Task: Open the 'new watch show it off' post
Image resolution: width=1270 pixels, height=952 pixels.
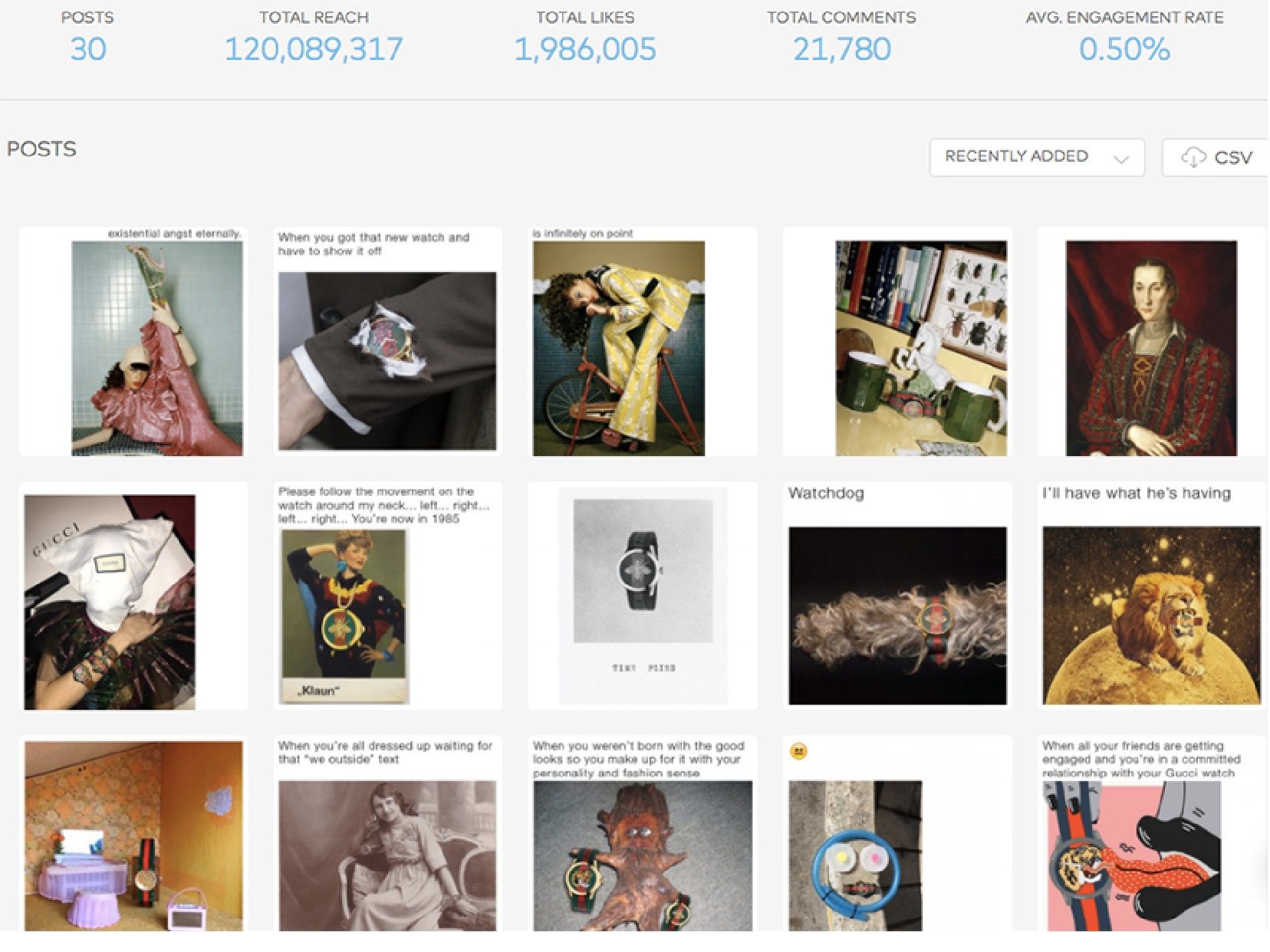Action: [x=387, y=342]
